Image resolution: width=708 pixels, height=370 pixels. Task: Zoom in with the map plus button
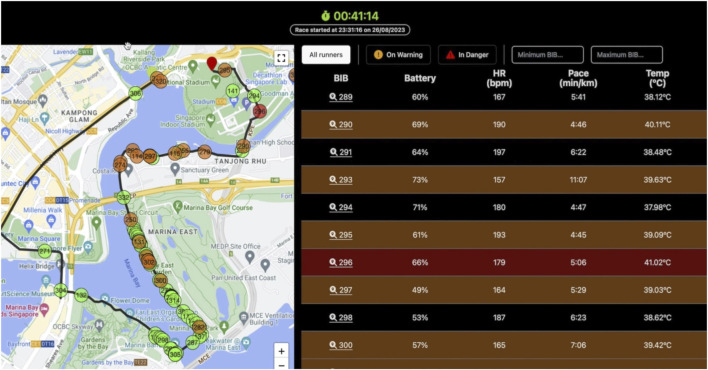(x=281, y=351)
